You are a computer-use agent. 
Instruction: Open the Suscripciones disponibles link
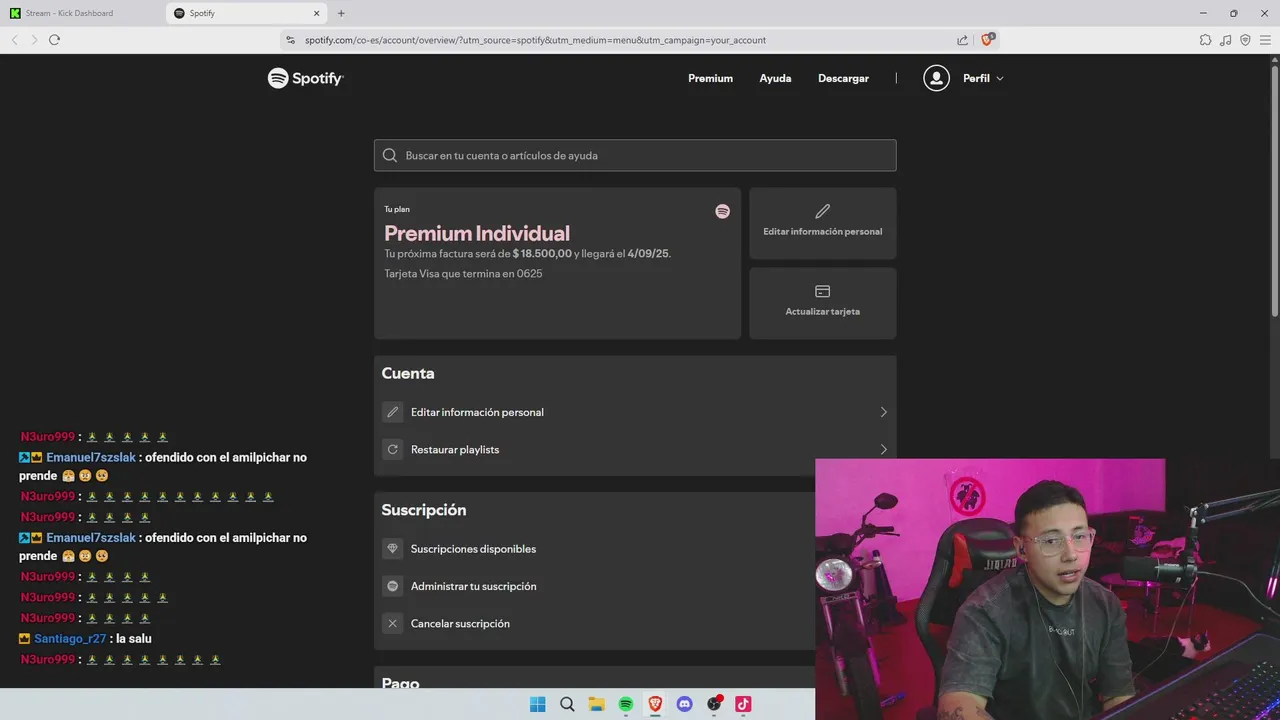tap(473, 549)
